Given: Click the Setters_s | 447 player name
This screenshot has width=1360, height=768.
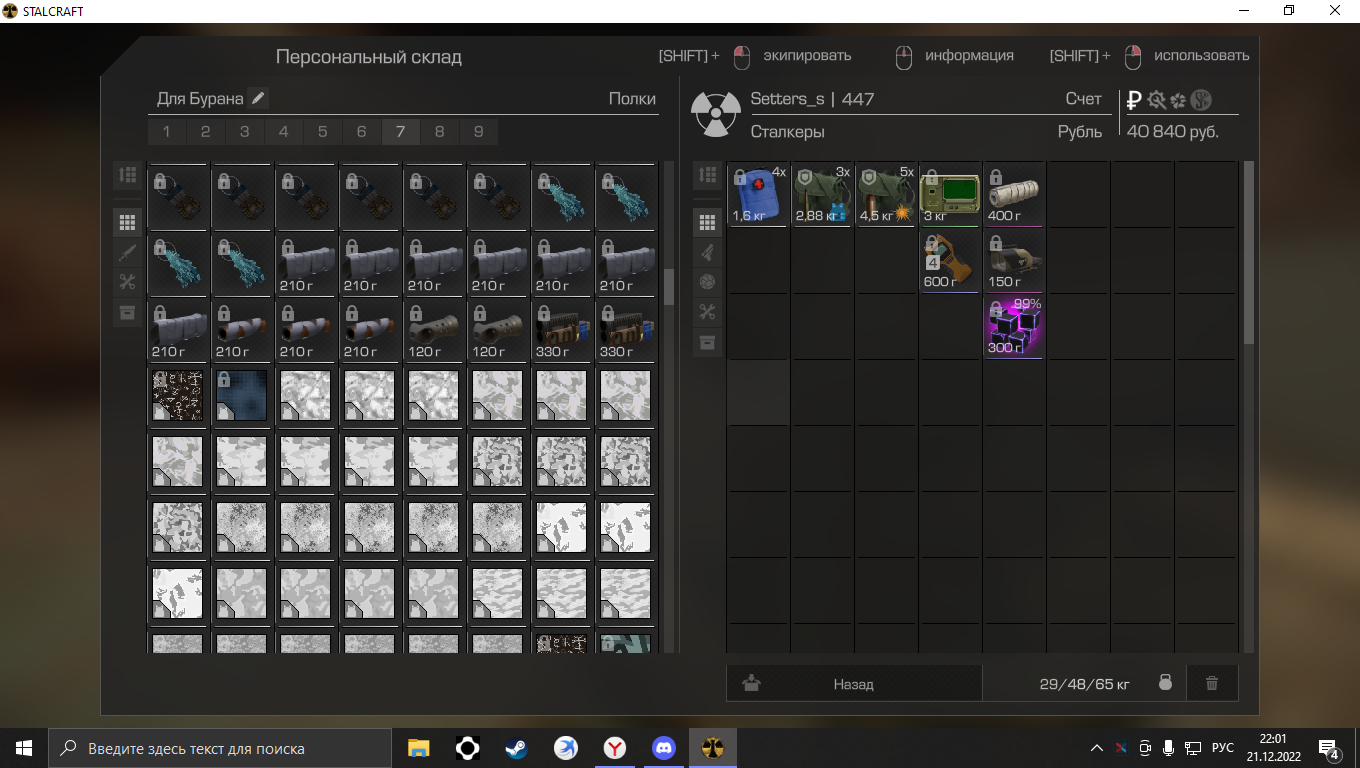Looking at the screenshot, I should 812,99.
